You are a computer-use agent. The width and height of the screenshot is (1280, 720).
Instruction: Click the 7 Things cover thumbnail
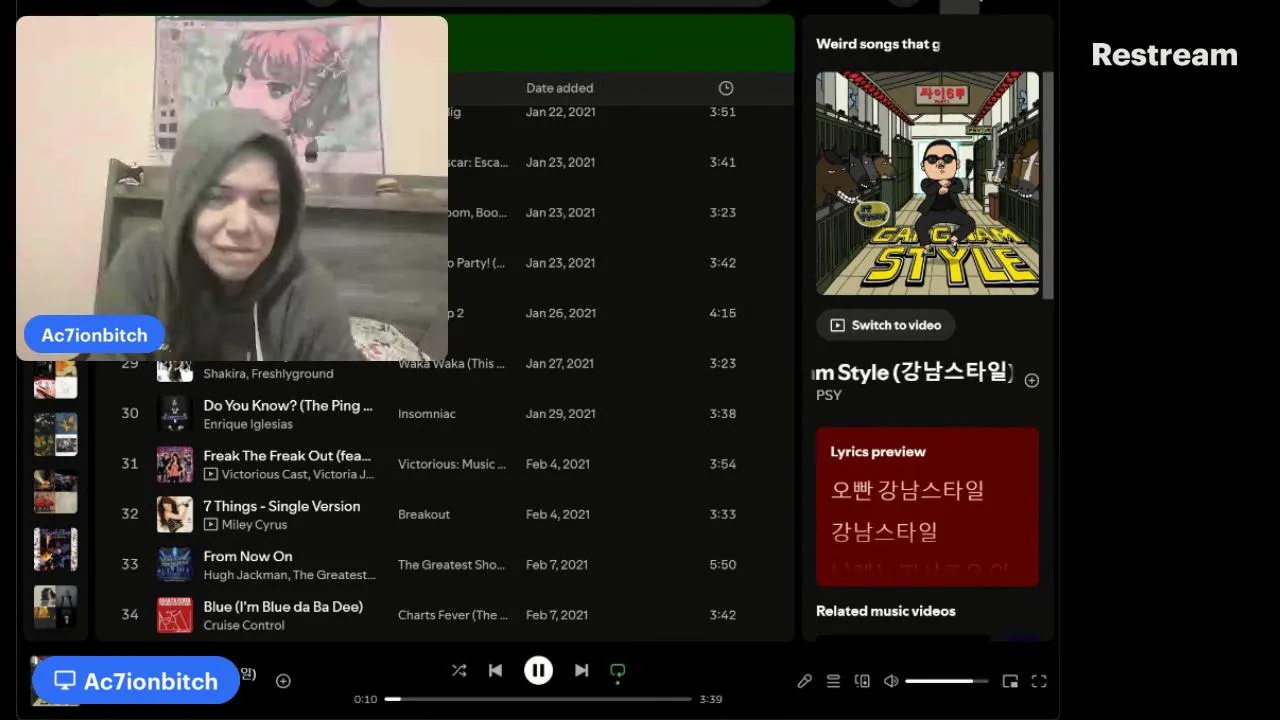pyautogui.click(x=175, y=514)
